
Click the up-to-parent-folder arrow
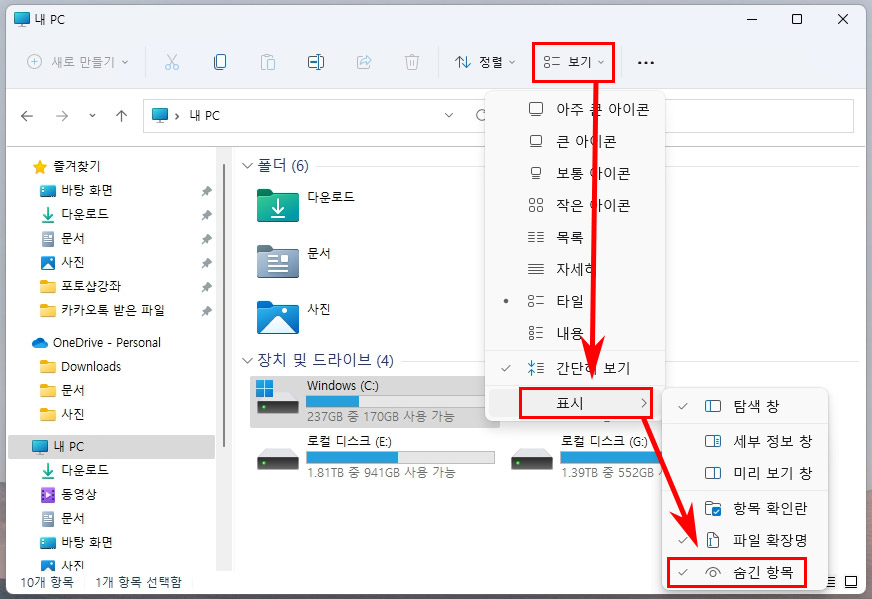coord(121,116)
